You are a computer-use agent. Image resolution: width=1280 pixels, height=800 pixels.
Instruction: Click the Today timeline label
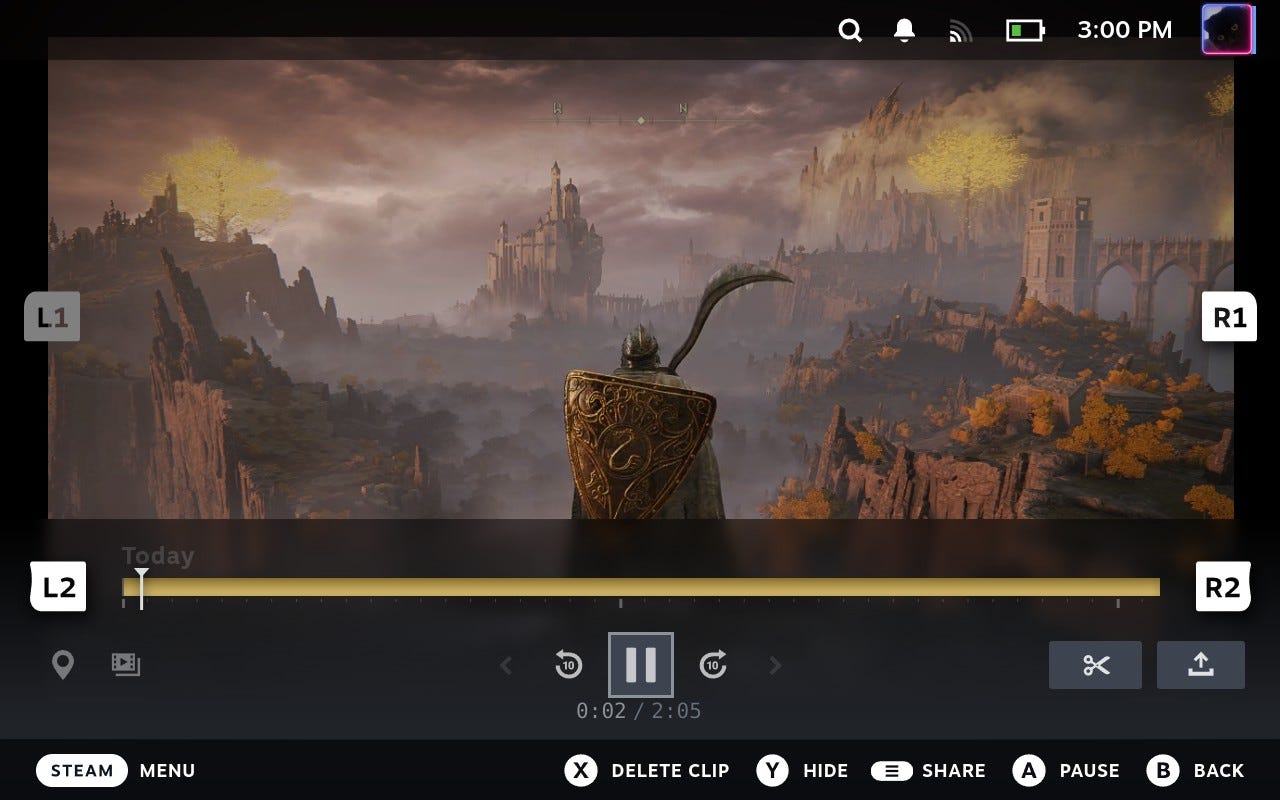(158, 556)
